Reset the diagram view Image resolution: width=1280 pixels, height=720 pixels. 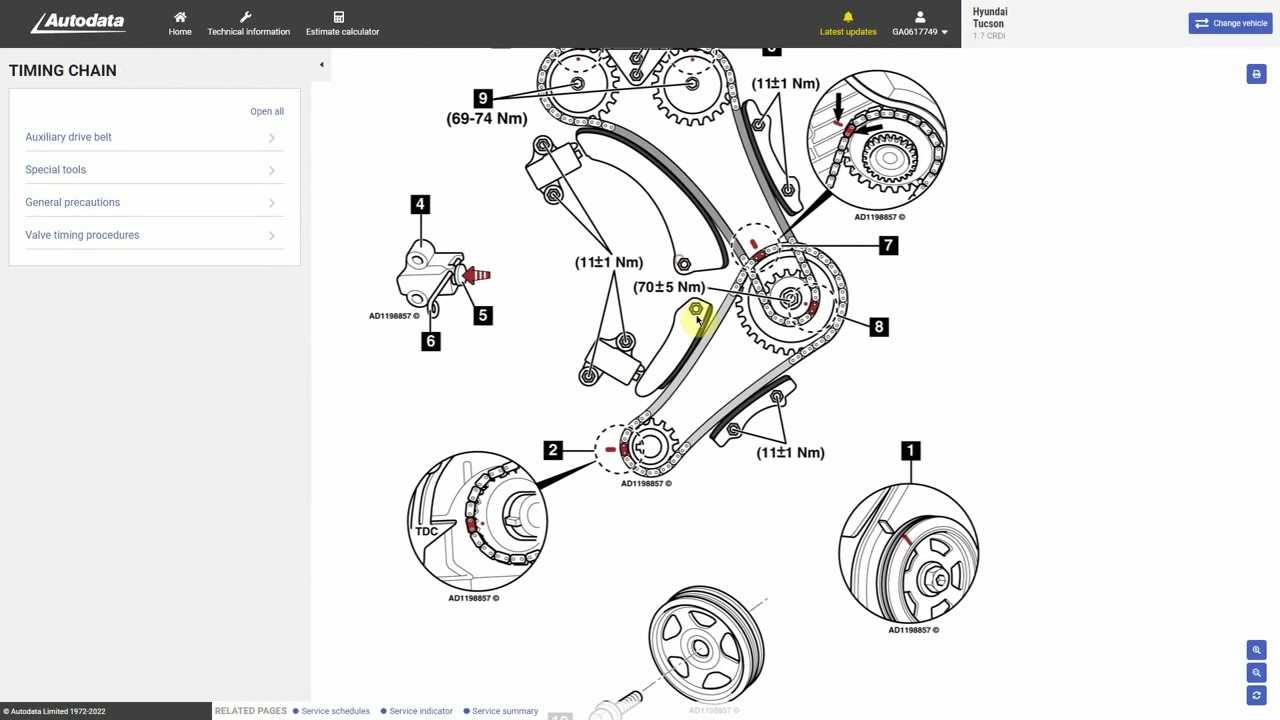pyautogui.click(x=1256, y=696)
